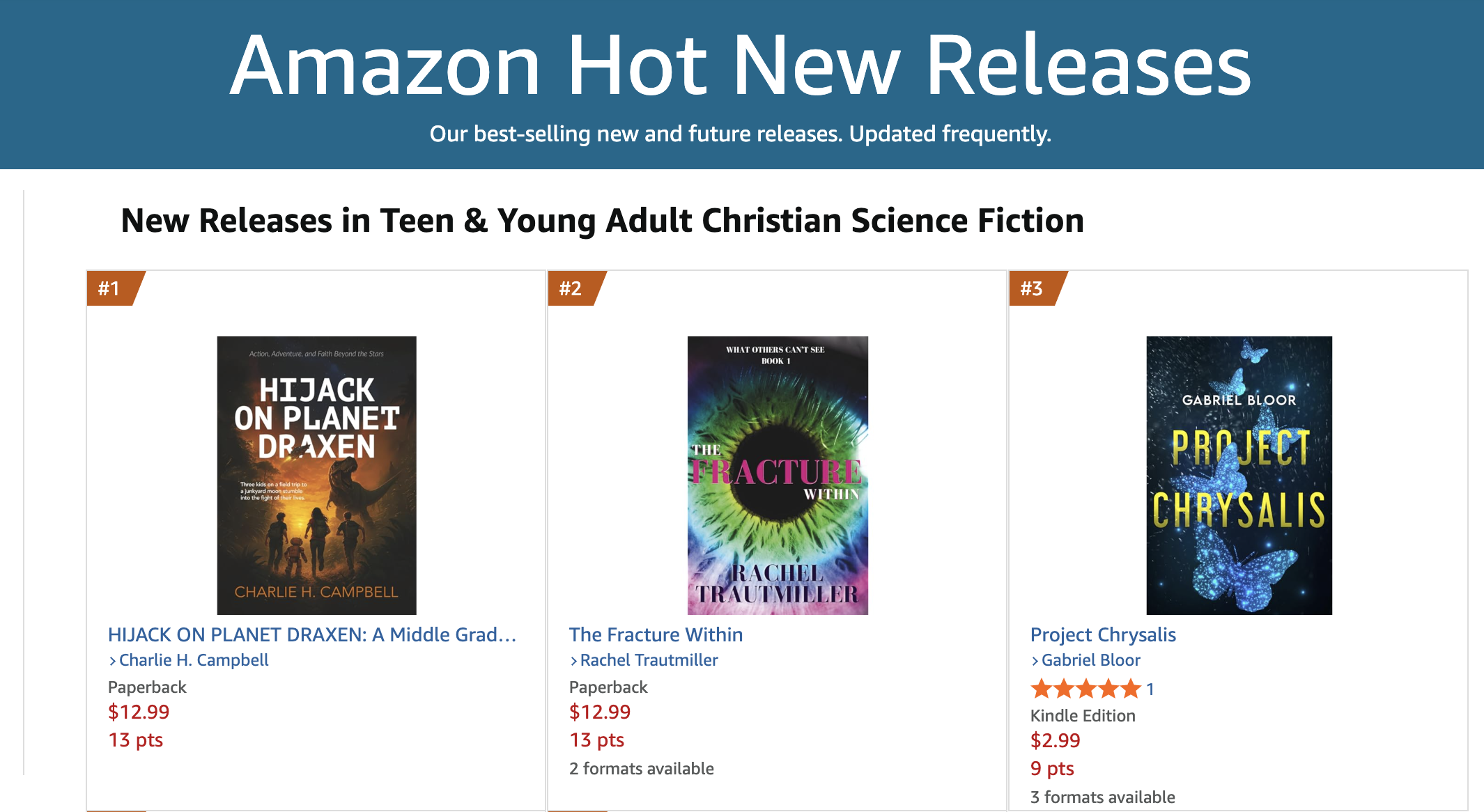Click the #1 rank badge
Image resolution: width=1484 pixels, height=812 pixels.
coord(110,288)
